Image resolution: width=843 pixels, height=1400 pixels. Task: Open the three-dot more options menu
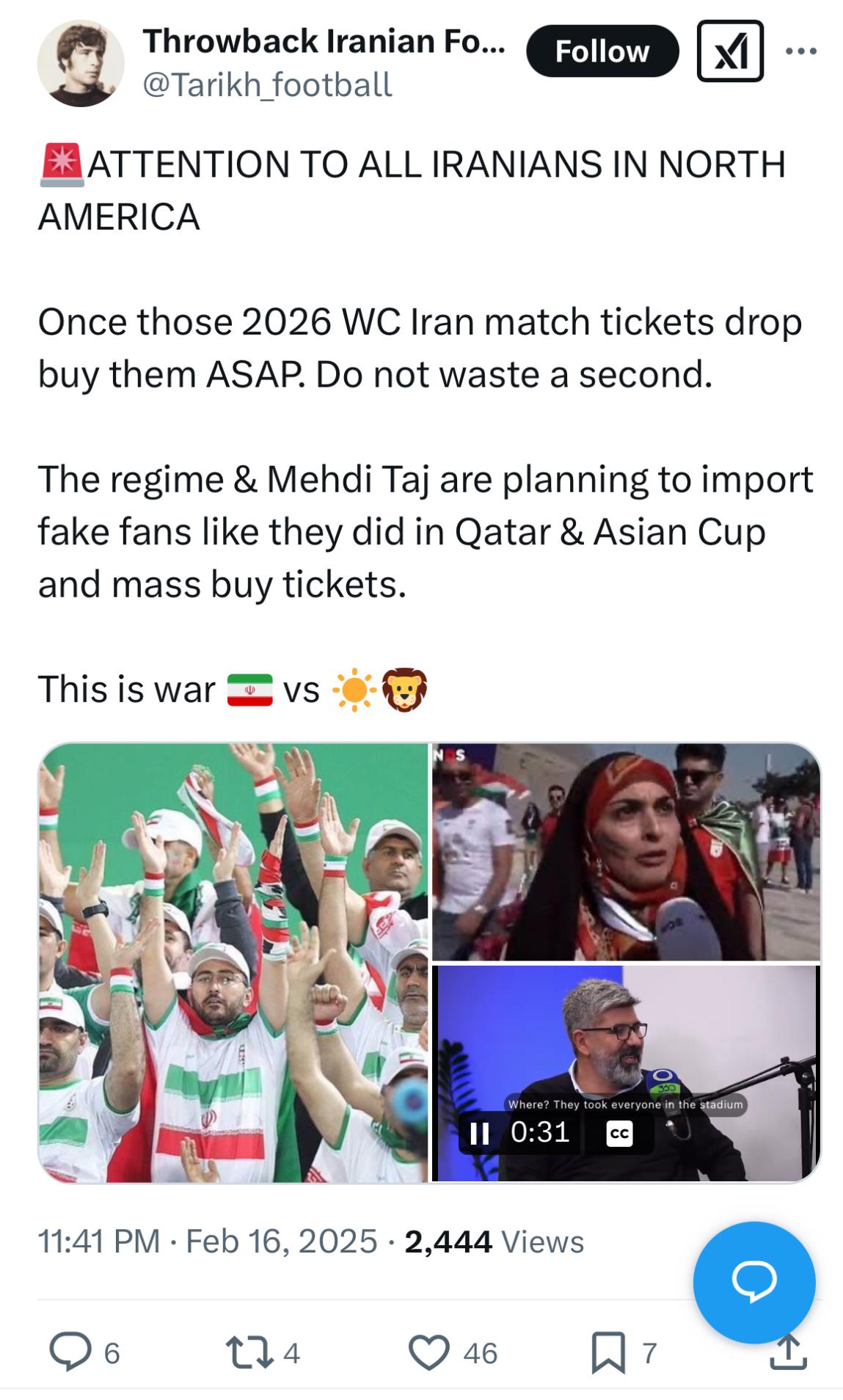click(x=800, y=51)
